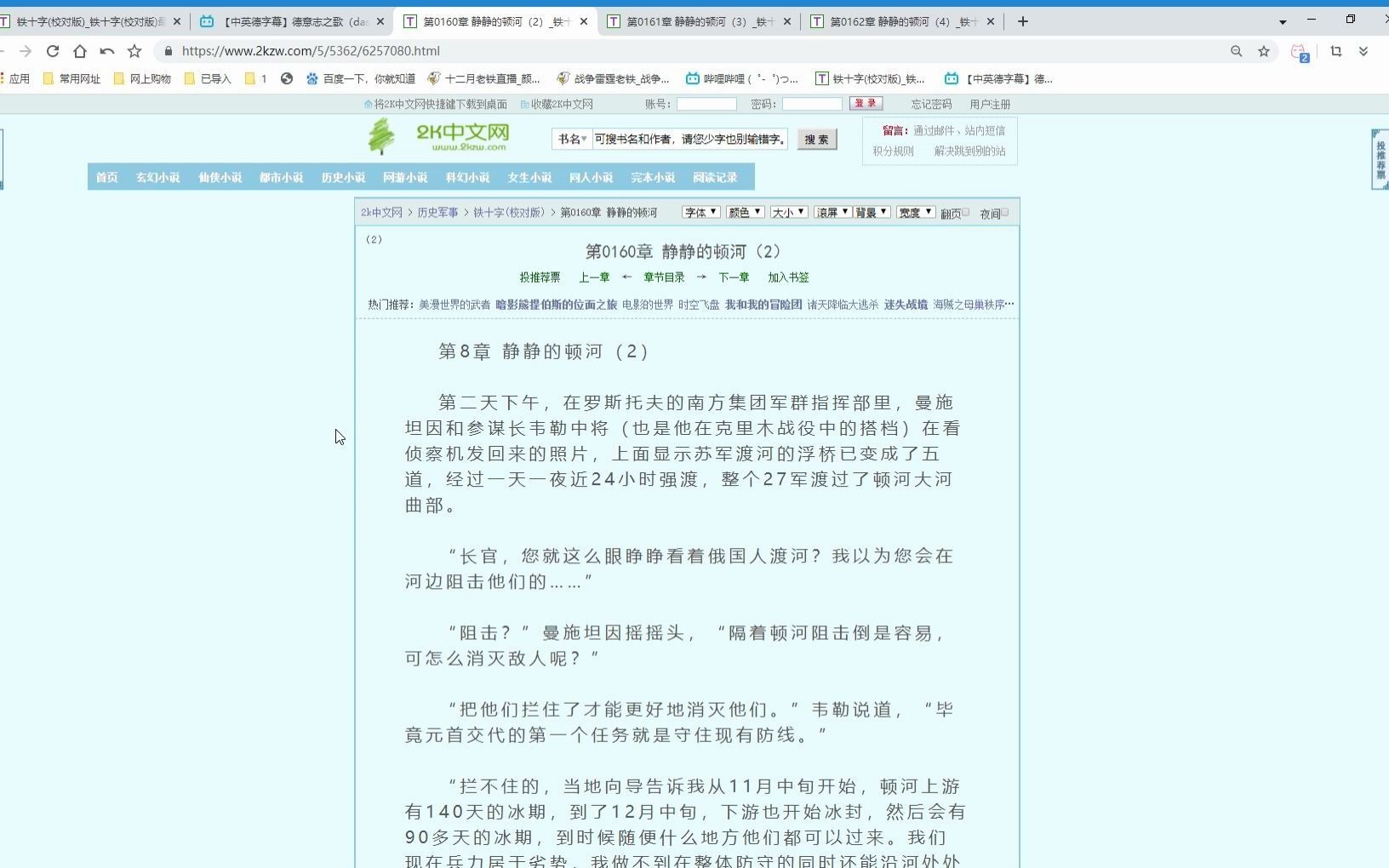Open the globe bookmark icon
The width and height of the screenshot is (1389, 868).
click(287, 78)
